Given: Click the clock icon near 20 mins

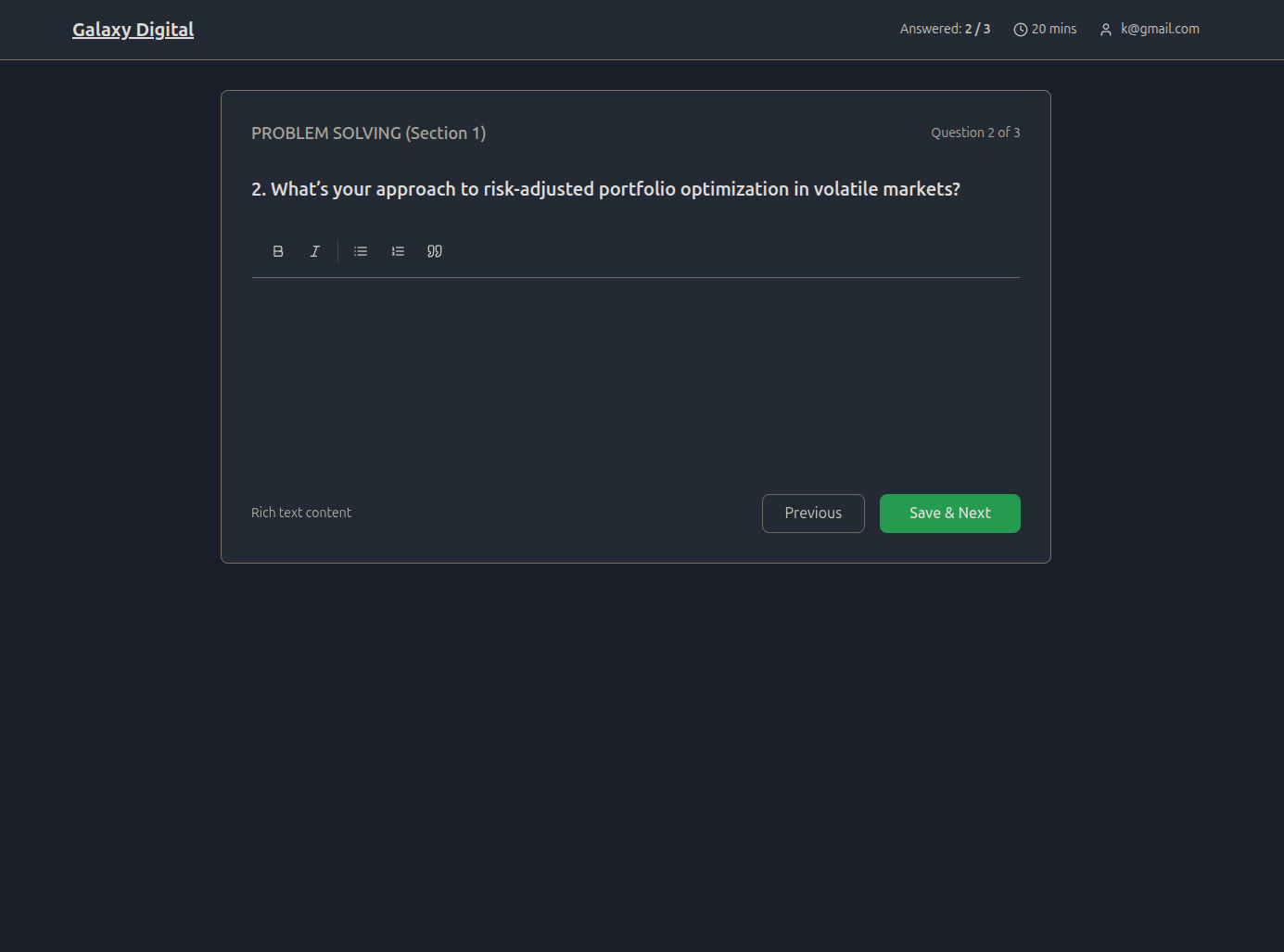Looking at the screenshot, I should point(1021,30).
